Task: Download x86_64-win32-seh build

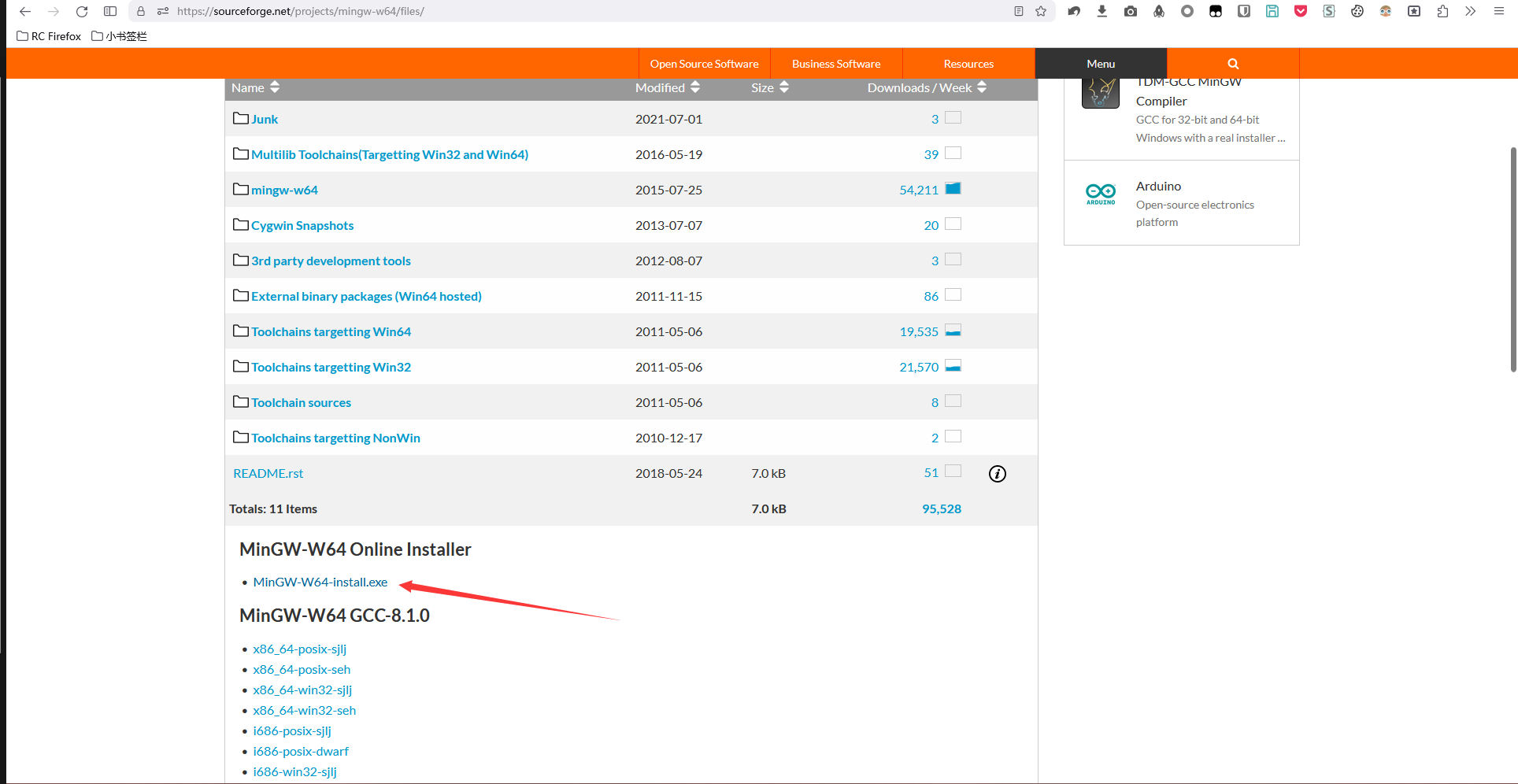Action: pyautogui.click(x=305, y=711)
